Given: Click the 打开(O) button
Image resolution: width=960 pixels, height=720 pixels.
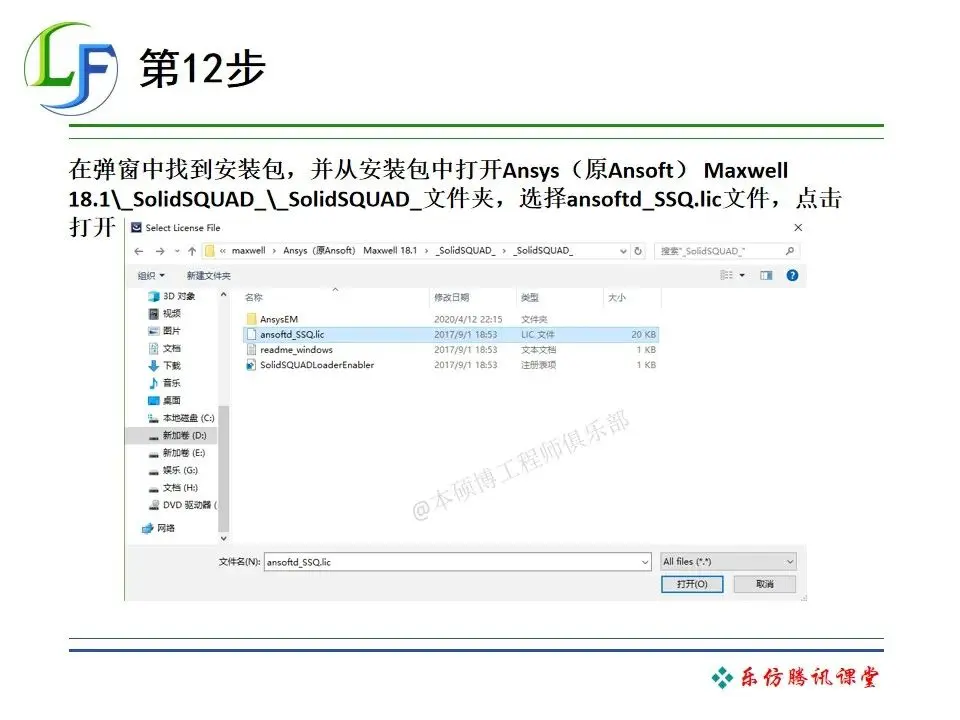Looking at the screenshot, I should click(692, 584).
